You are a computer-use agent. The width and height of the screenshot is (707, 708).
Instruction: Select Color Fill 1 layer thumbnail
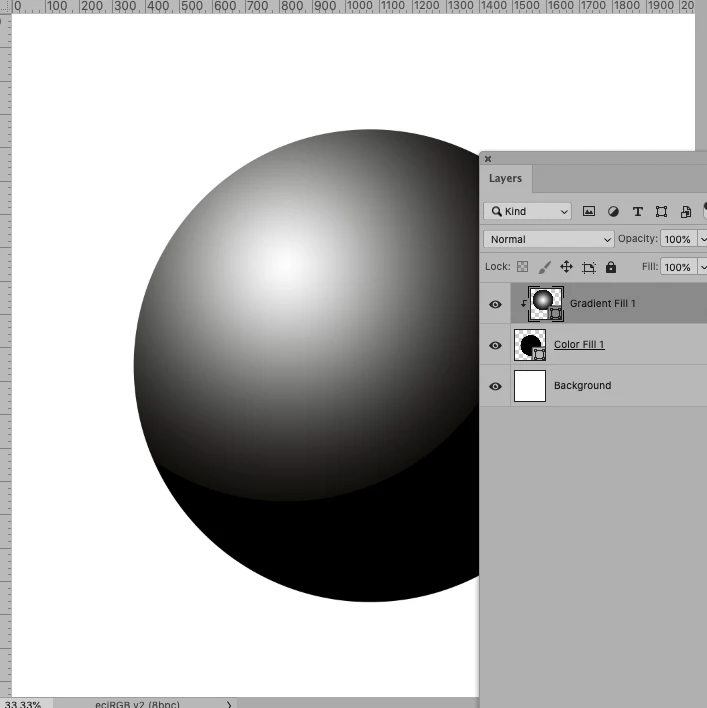(530, 345)
